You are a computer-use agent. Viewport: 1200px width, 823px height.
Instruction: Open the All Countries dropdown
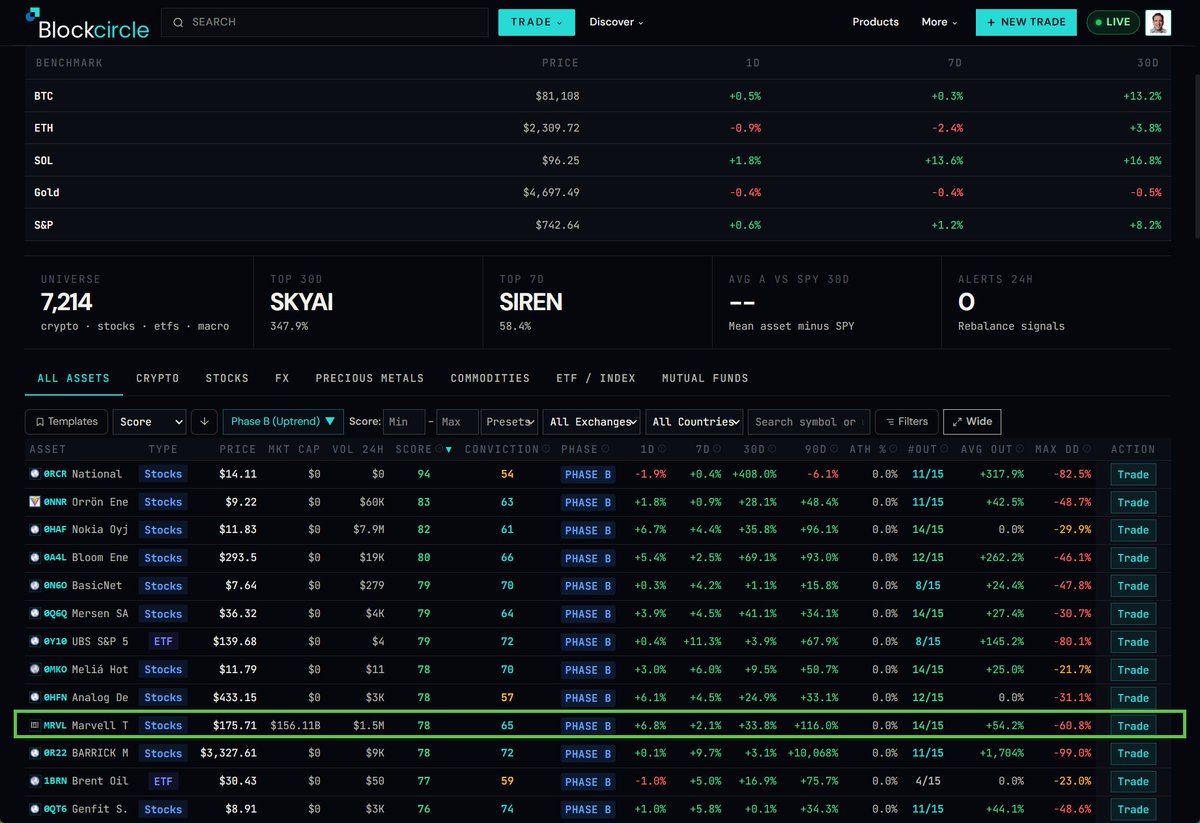point(694,422)
